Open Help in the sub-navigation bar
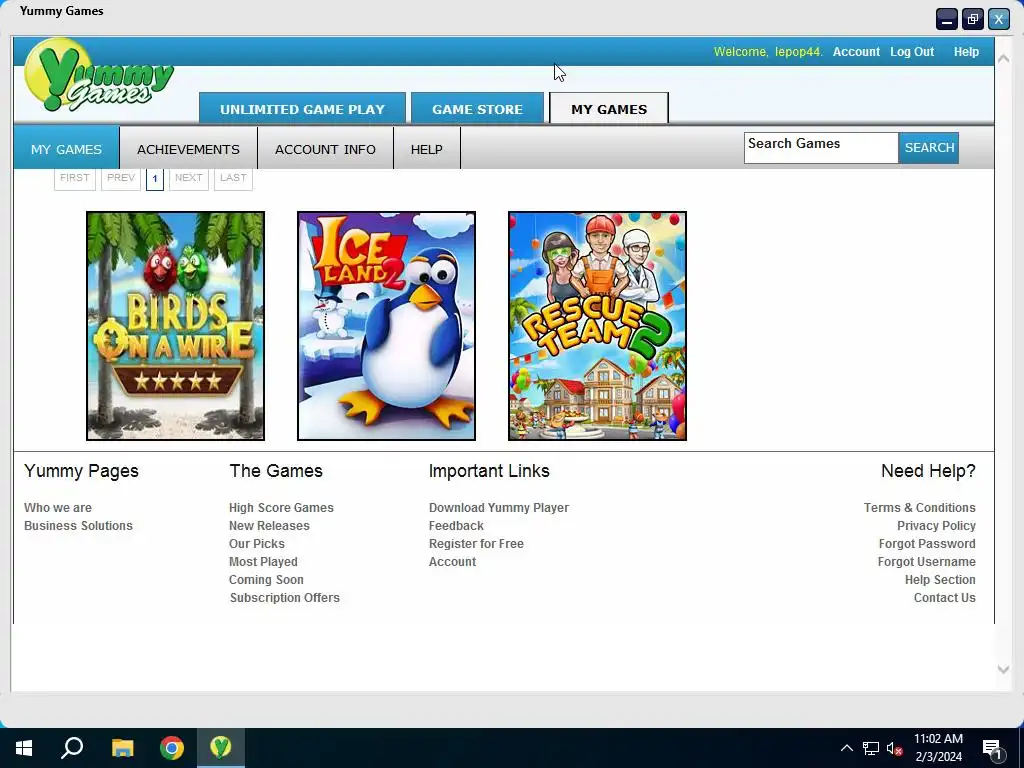The width and height of the screenshot is (1024, 768). coord(426,149)
